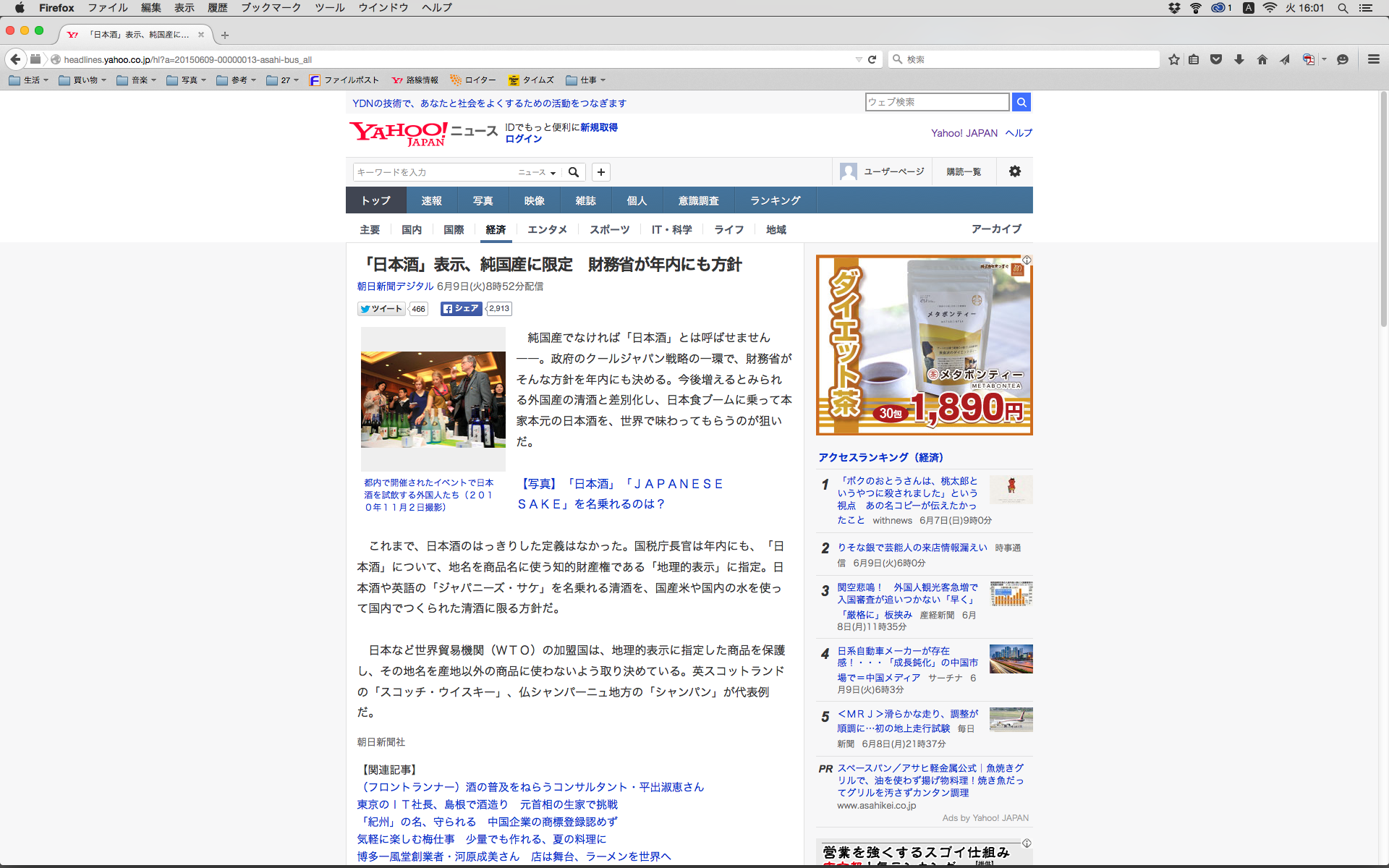1389x868 pixels.
Task: Open the PDF converter toolbar dropdown arrow
Action: [x=1324, y=59]
